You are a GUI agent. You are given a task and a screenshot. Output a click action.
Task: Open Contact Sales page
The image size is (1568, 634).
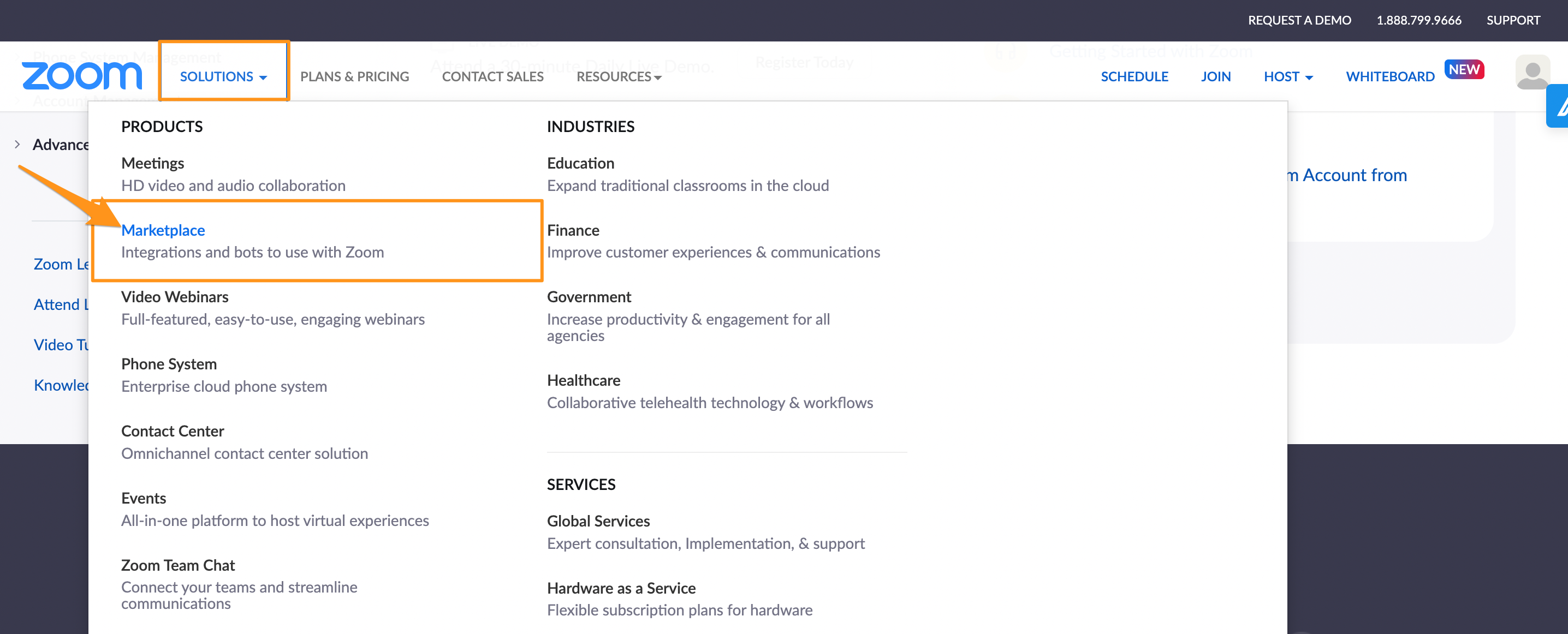point(492,77)
